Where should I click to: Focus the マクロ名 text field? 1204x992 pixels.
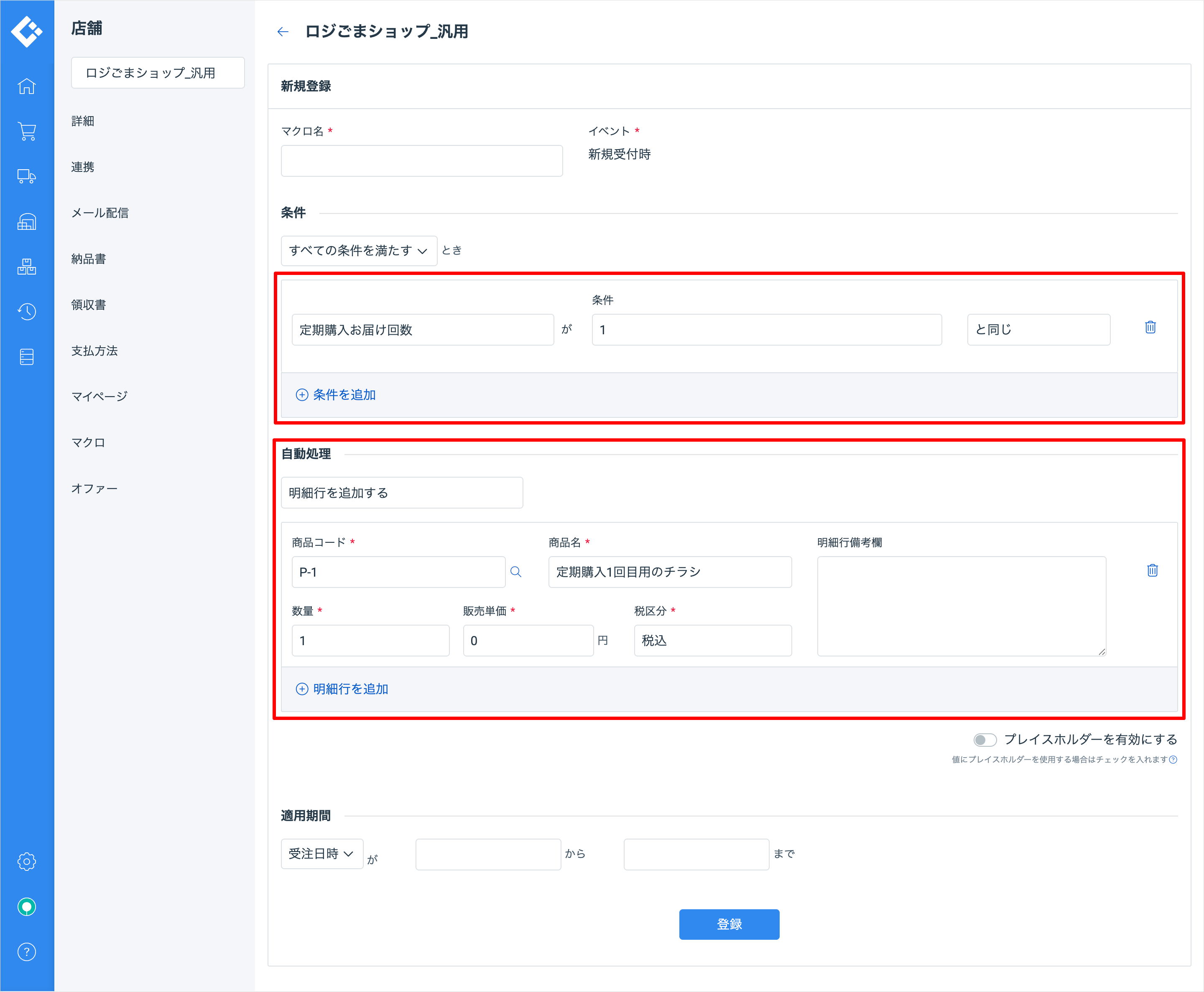pos(421,161)
